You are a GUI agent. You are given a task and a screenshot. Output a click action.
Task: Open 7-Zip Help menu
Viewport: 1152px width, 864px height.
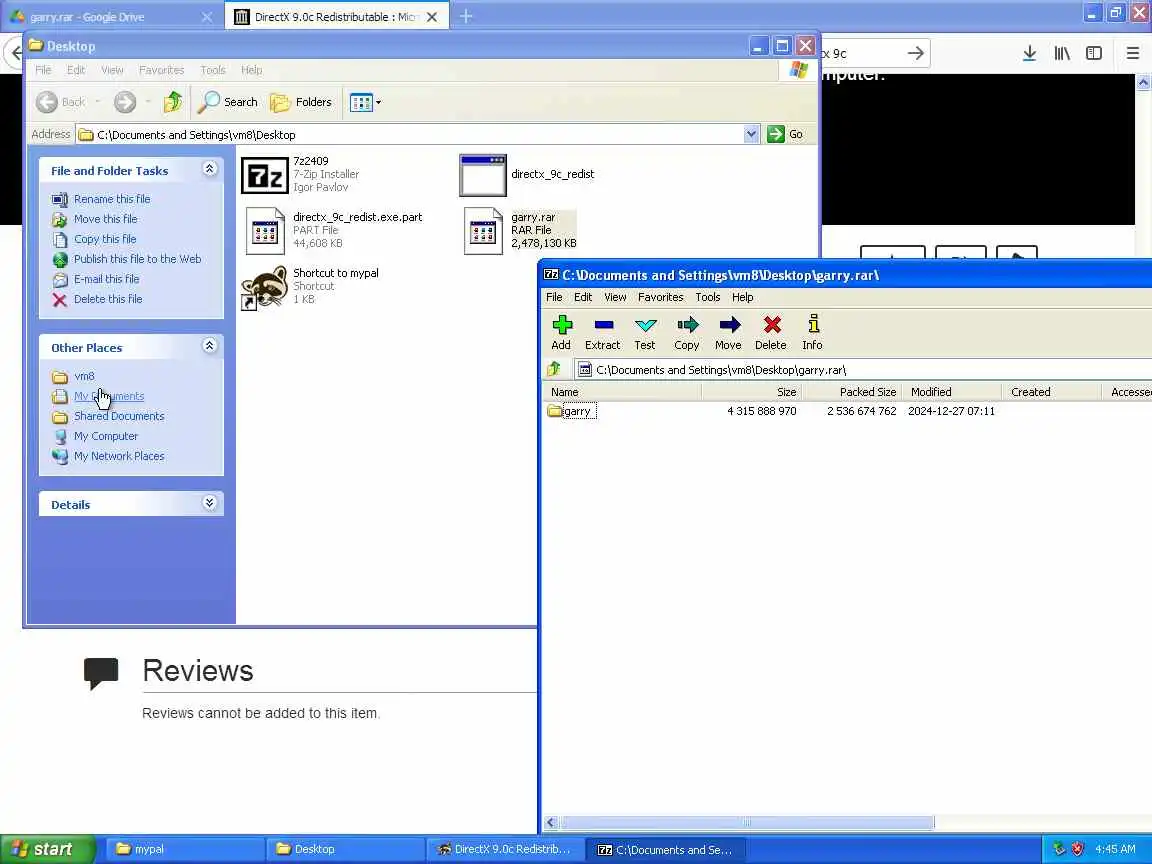coord(742,297)
